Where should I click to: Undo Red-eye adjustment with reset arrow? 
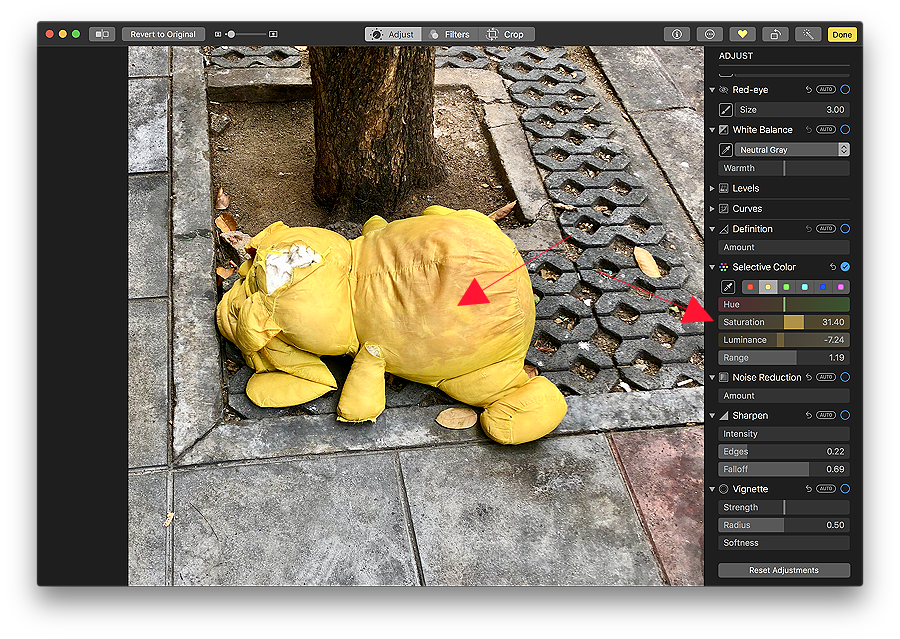click(x=809, y=90)
